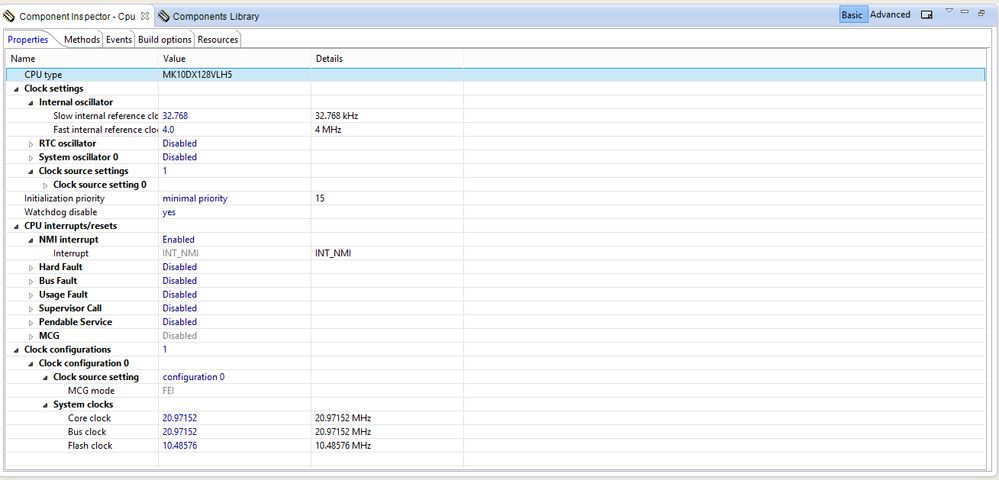
Task: Collapse the Clock settings group
Action: [16, 89]
